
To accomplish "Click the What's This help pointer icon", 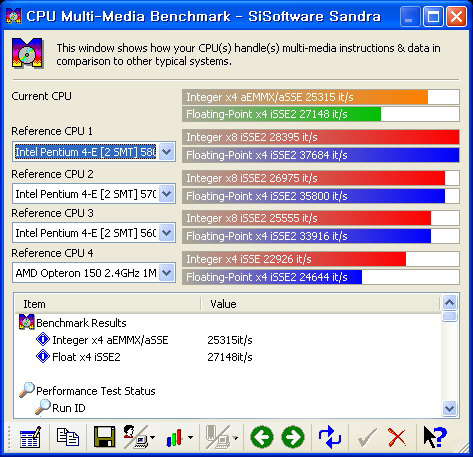I will point(435,437).
